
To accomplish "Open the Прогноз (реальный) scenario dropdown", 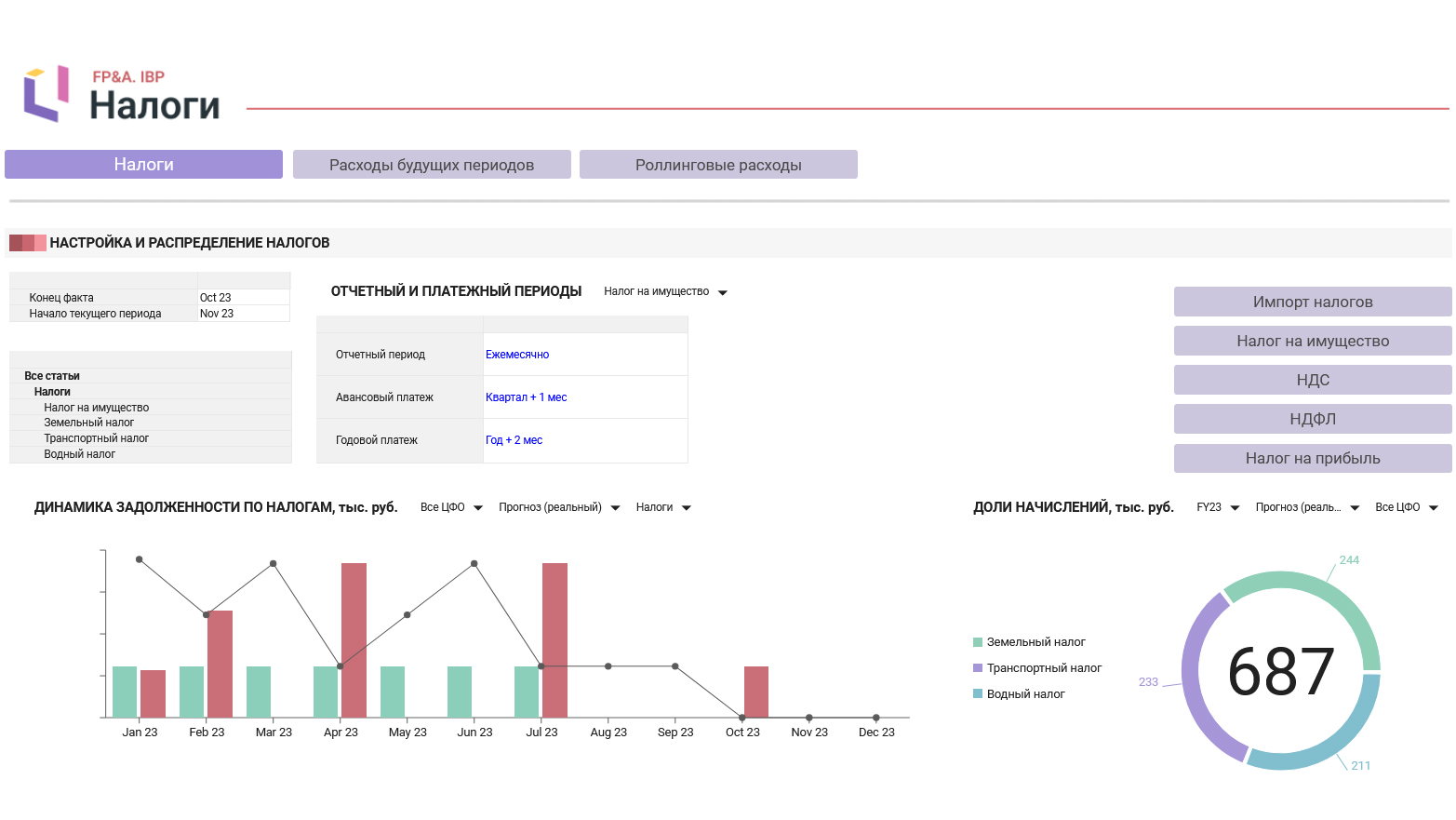I will click(559, 508).
